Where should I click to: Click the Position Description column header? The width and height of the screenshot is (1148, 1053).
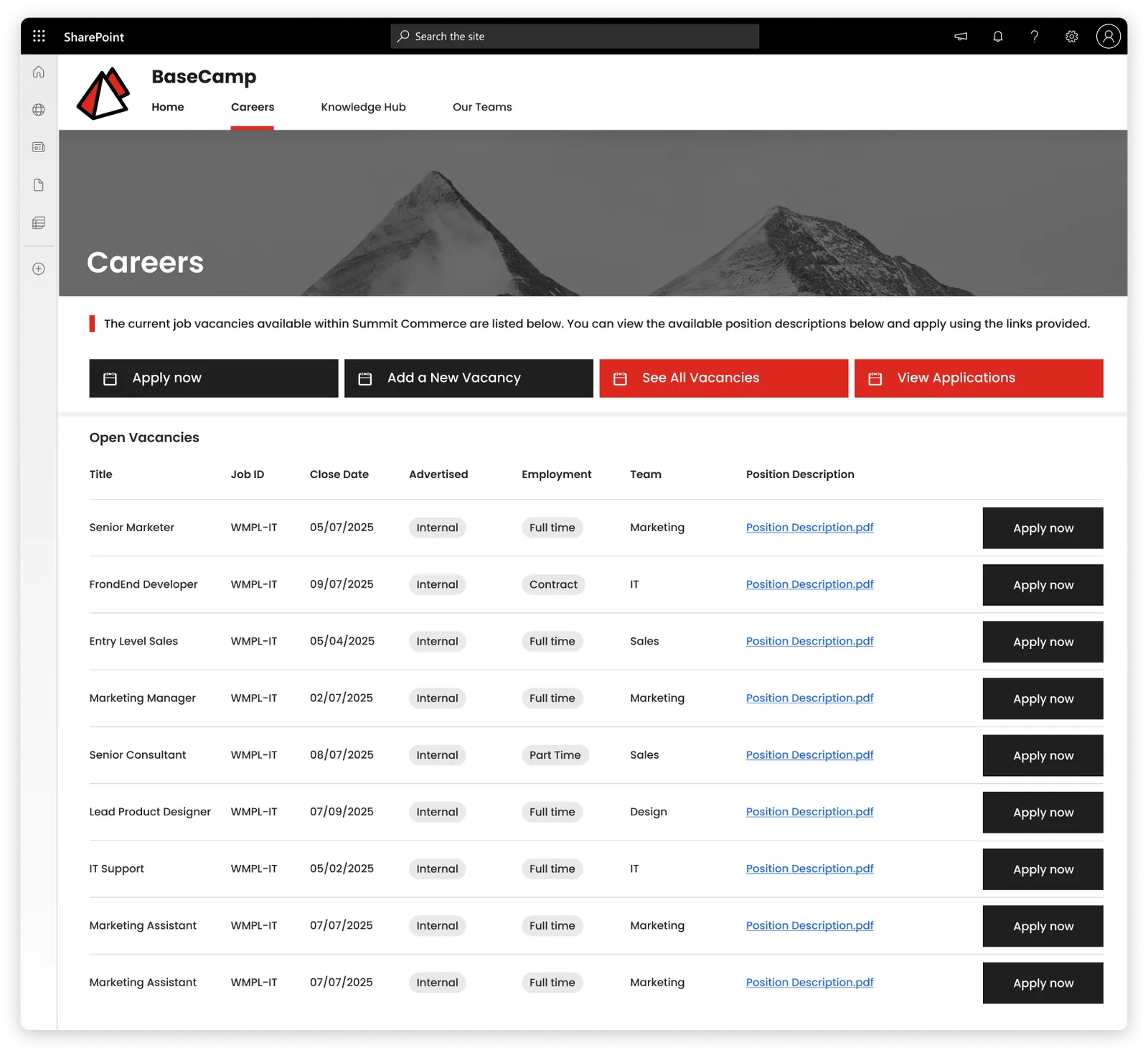pos(800,474)
